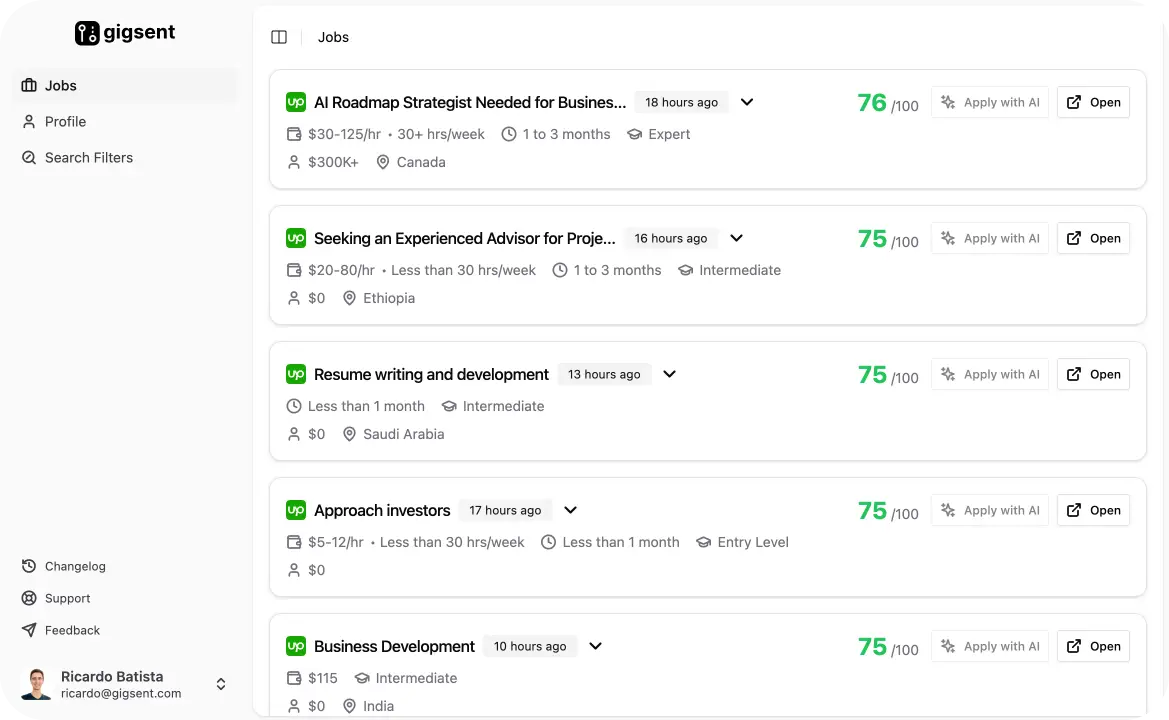Open the Resume writing and development job
The image size is (1169, 720).
pos(1093,374)
